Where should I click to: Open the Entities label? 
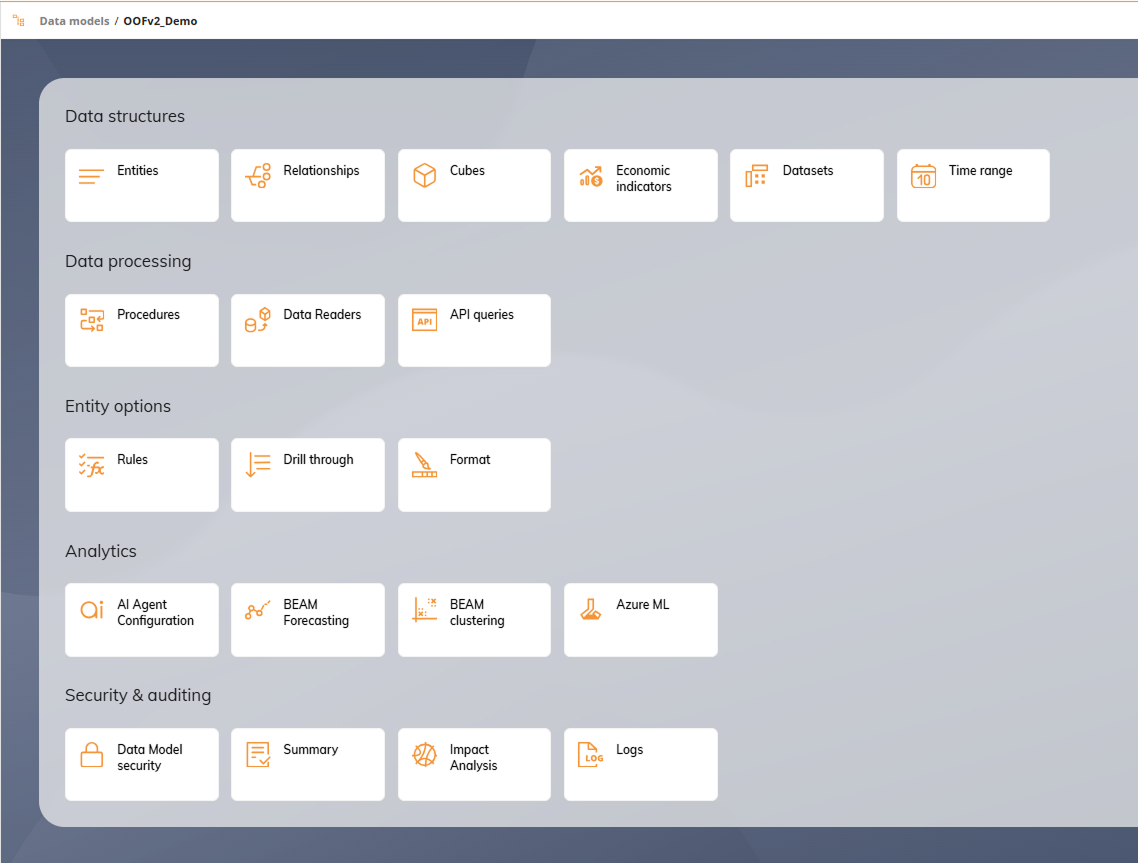[x=138, y=171]
